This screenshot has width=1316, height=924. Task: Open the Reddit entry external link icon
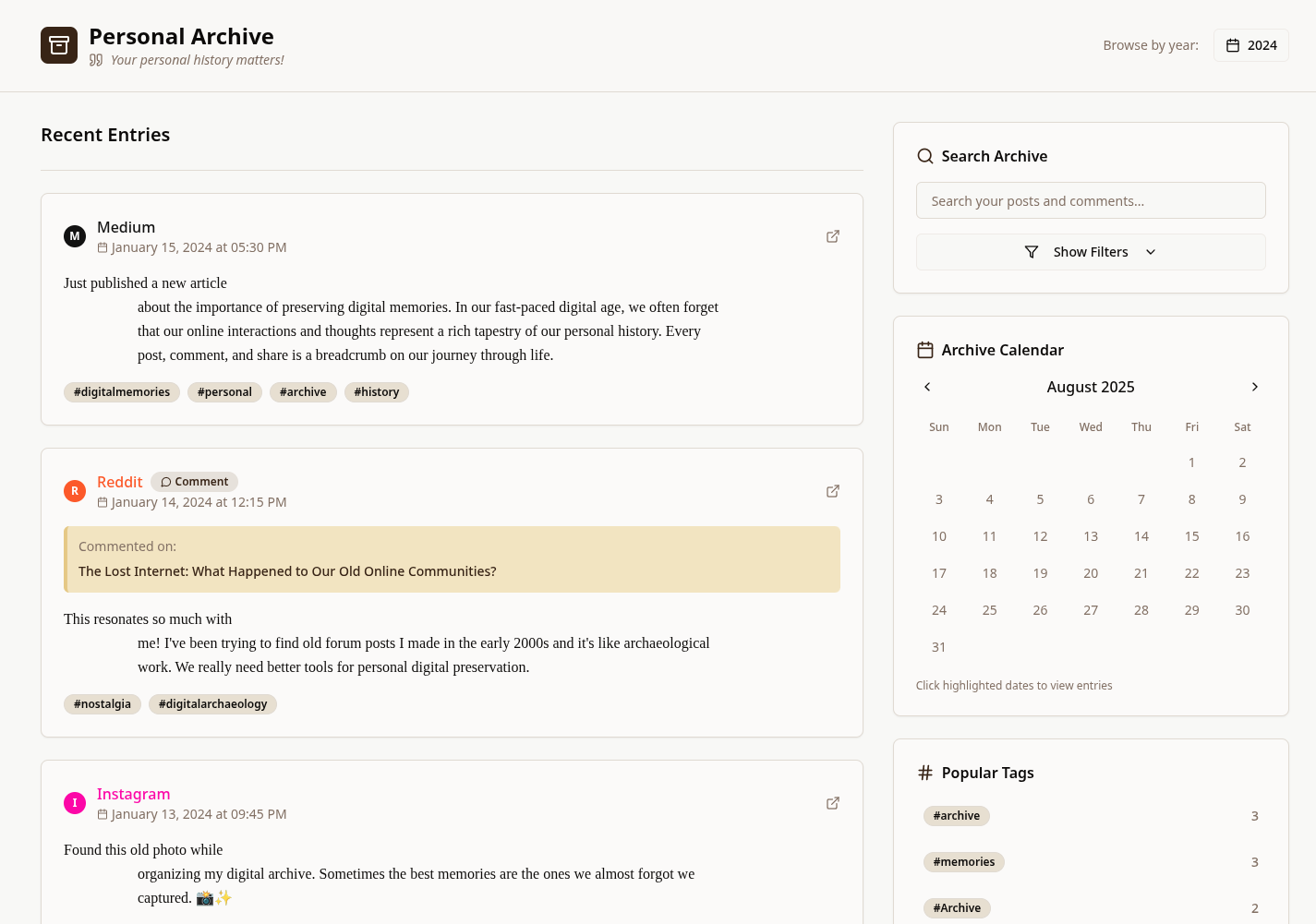(833, 491)
